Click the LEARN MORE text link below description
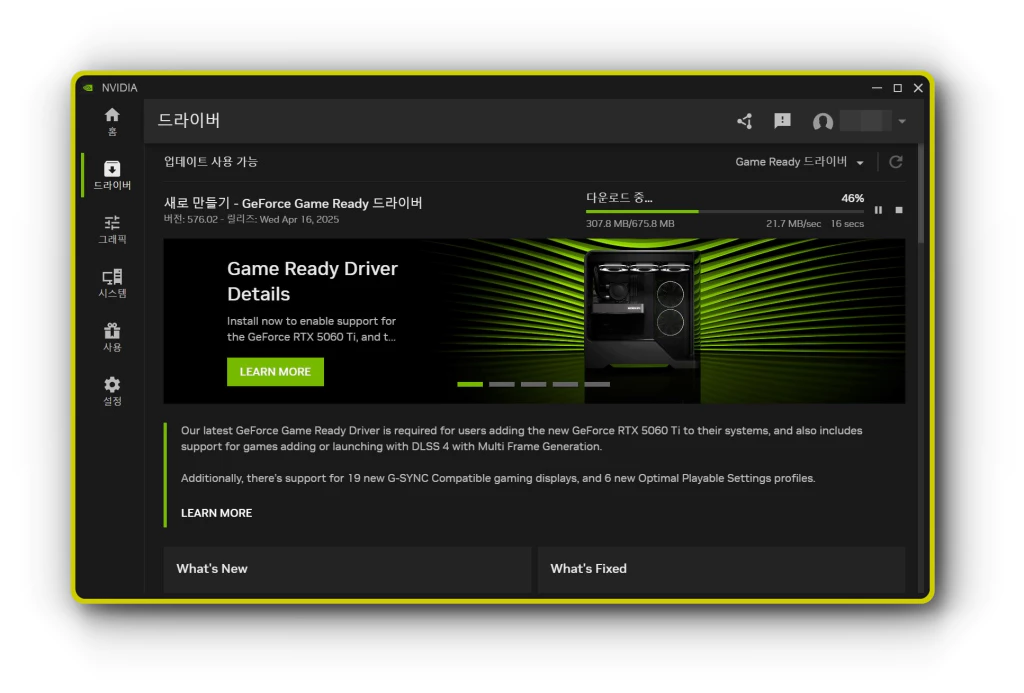 216,513
